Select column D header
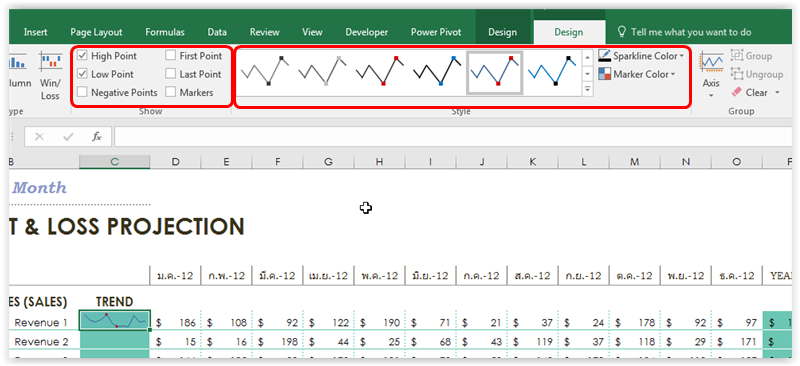Image resolution: width=800 pixels, height=366 pixels. click(176, 162)
